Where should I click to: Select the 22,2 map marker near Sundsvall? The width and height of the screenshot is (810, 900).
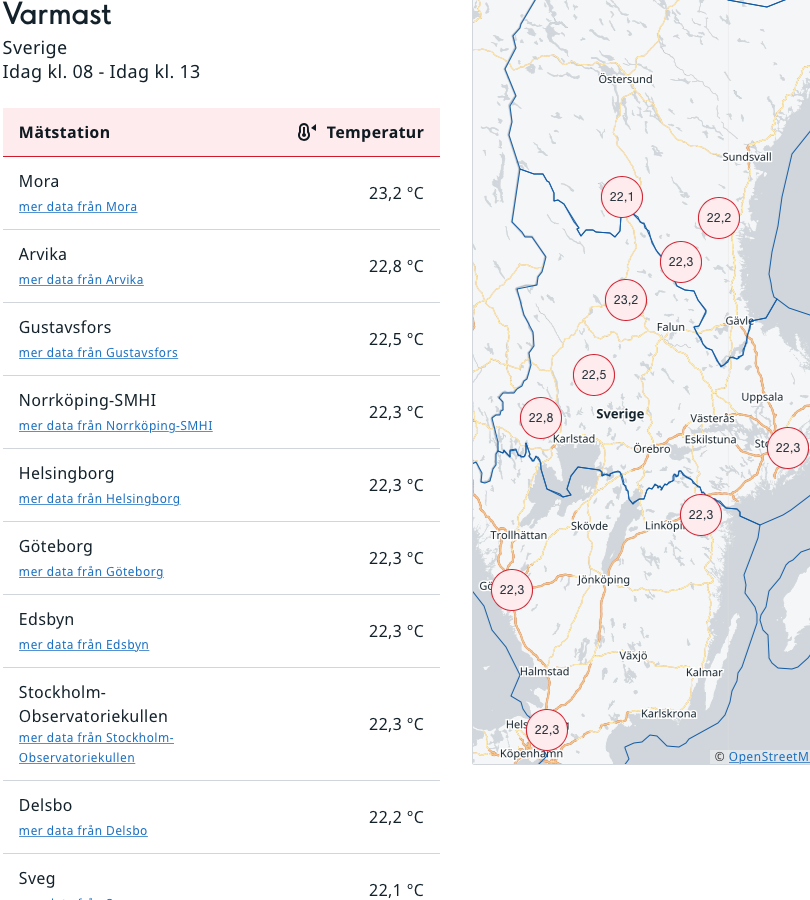click(719, 218)
